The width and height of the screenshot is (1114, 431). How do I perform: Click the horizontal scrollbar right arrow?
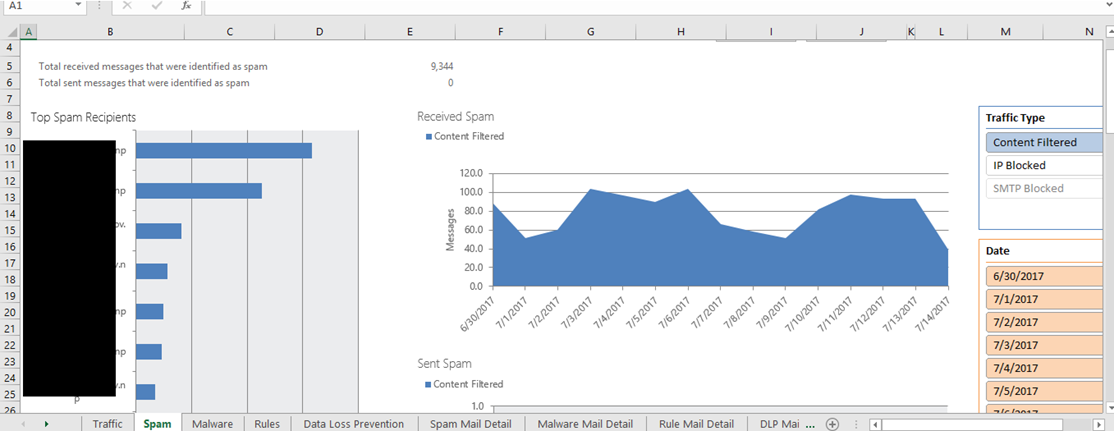coord(1107,424)
